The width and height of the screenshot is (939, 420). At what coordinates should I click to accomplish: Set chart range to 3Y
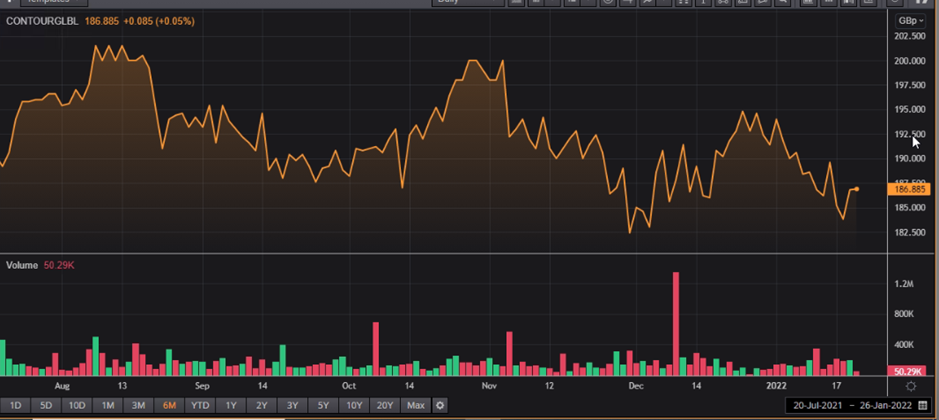pyautogui.click(x=292, y=406)
